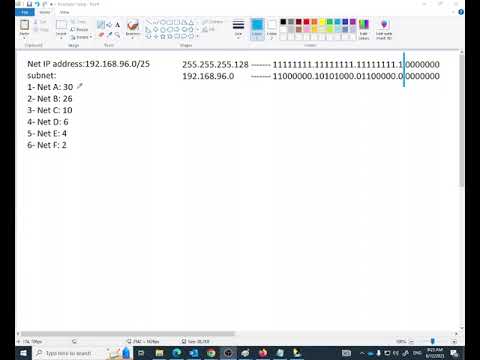Select the Eraser tool

[x=101, y=34]
